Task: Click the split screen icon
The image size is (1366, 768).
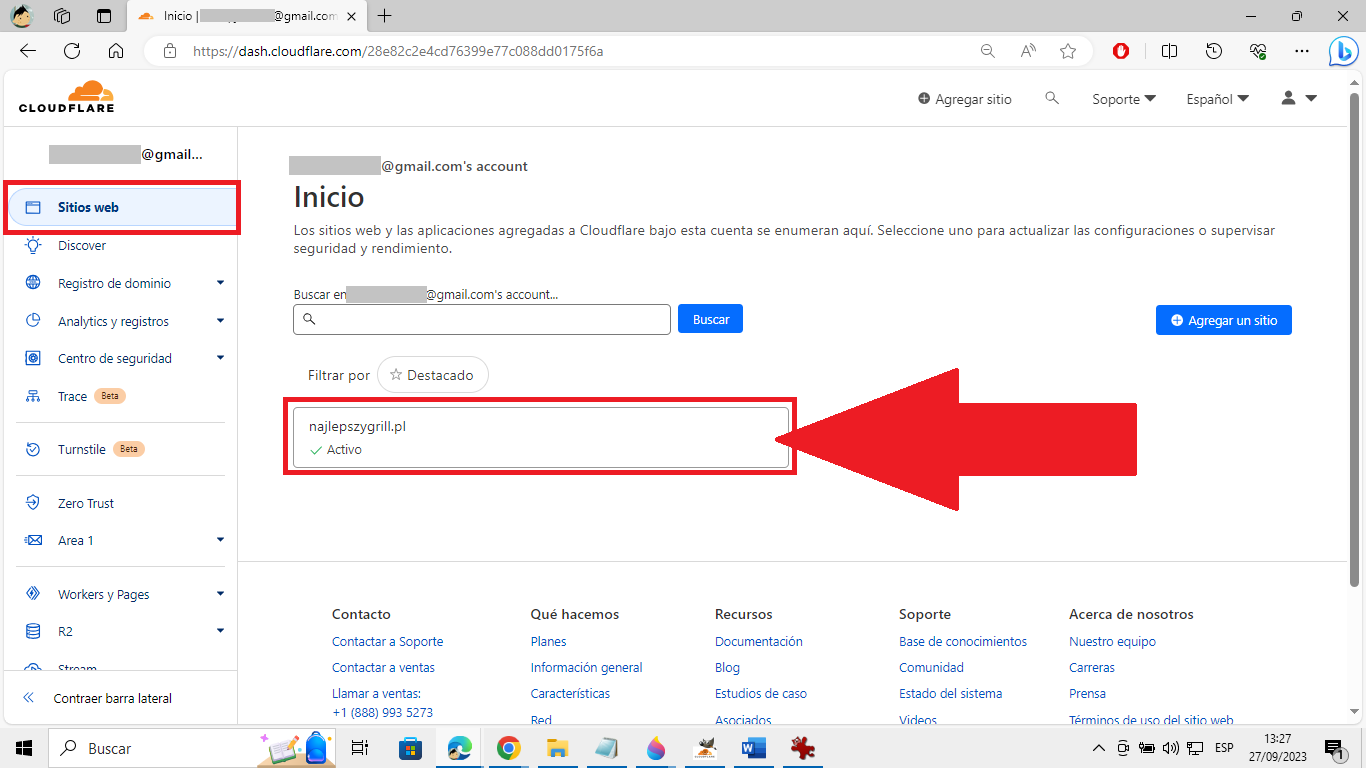Action: [x=1169, y=51]
